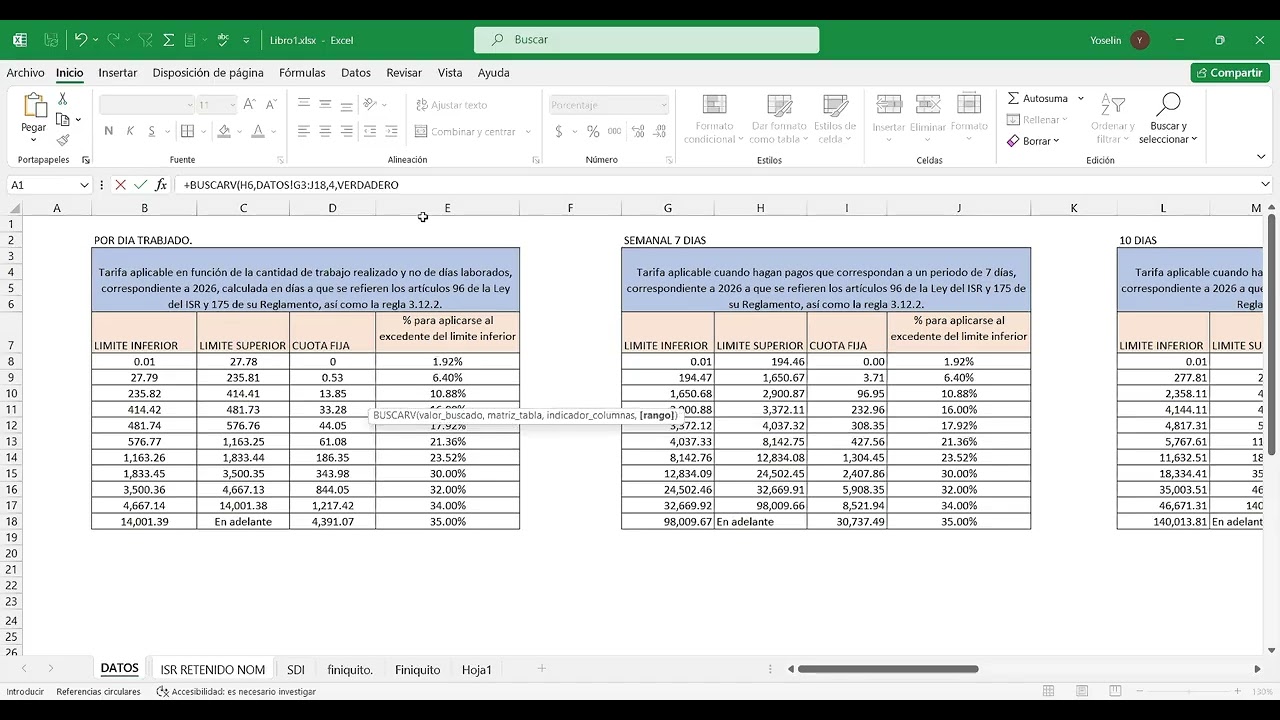
Task: Click the Insertar cells icon
Action: point(888,105)
